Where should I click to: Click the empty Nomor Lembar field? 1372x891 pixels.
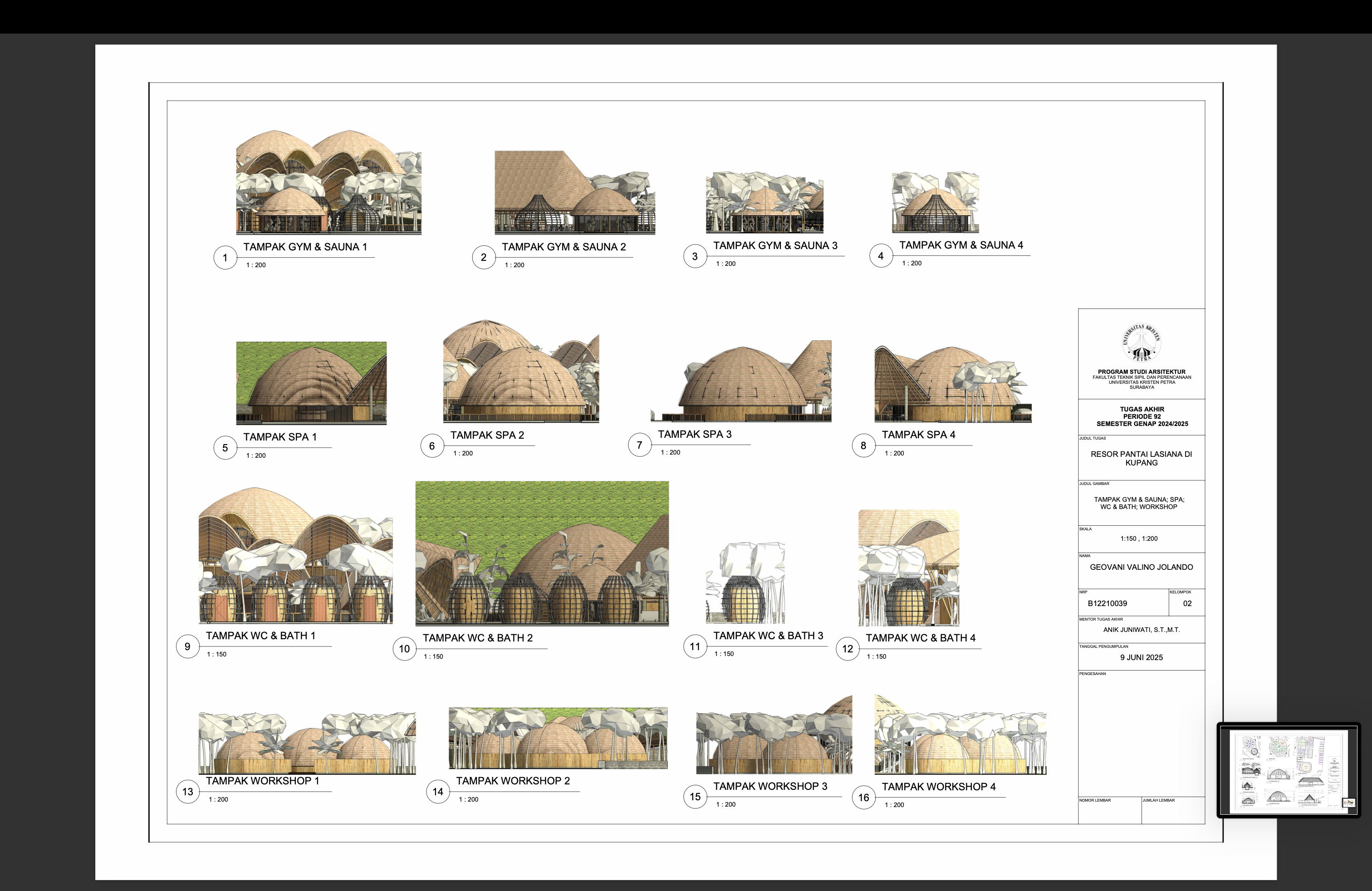(1109, 813)
